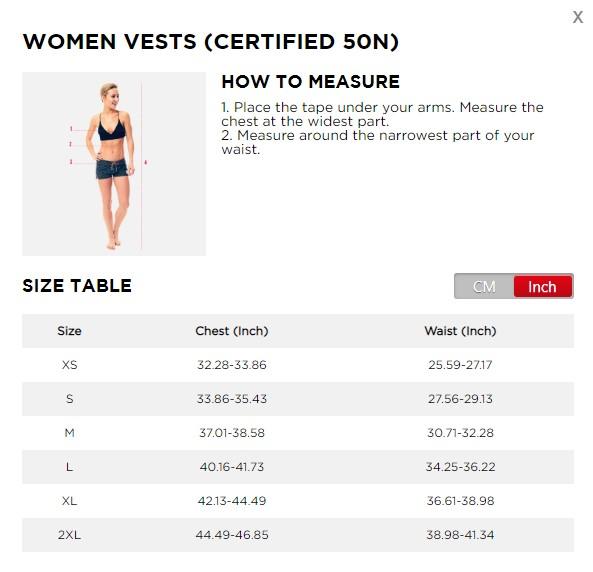Screen dimensions: 593x572
Task: Switch size table units to CM
Action: (x=484, y=286)
